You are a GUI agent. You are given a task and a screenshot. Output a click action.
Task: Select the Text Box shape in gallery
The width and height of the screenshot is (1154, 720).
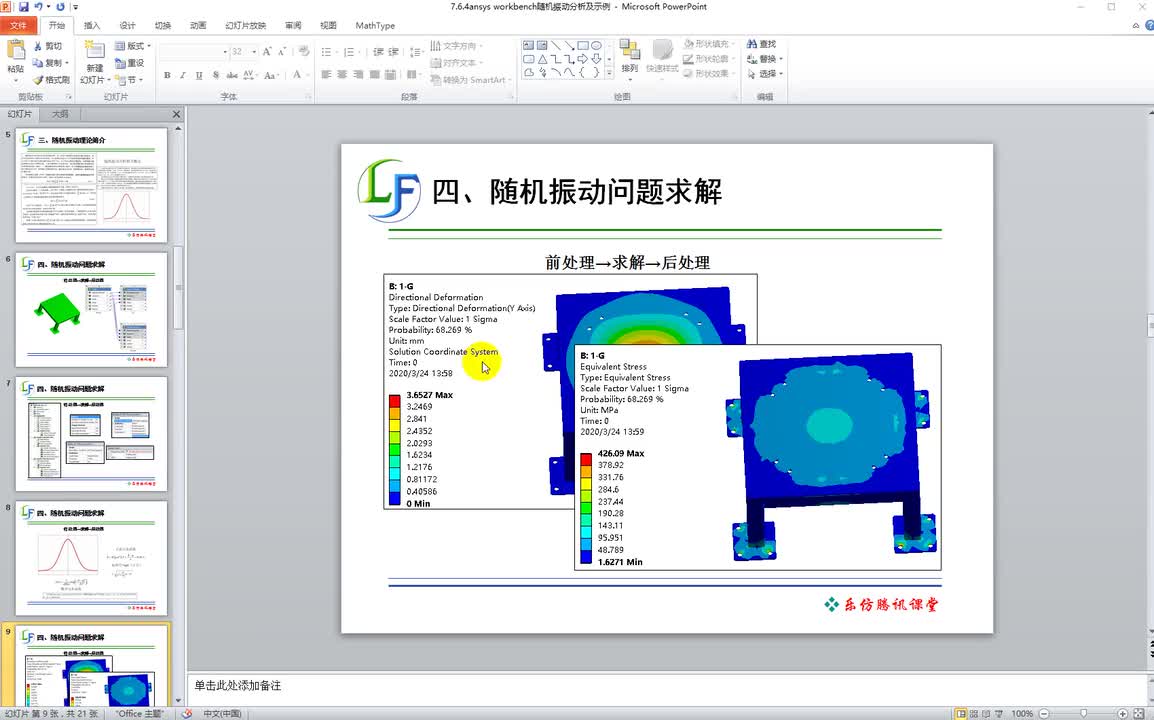point(528,45)
